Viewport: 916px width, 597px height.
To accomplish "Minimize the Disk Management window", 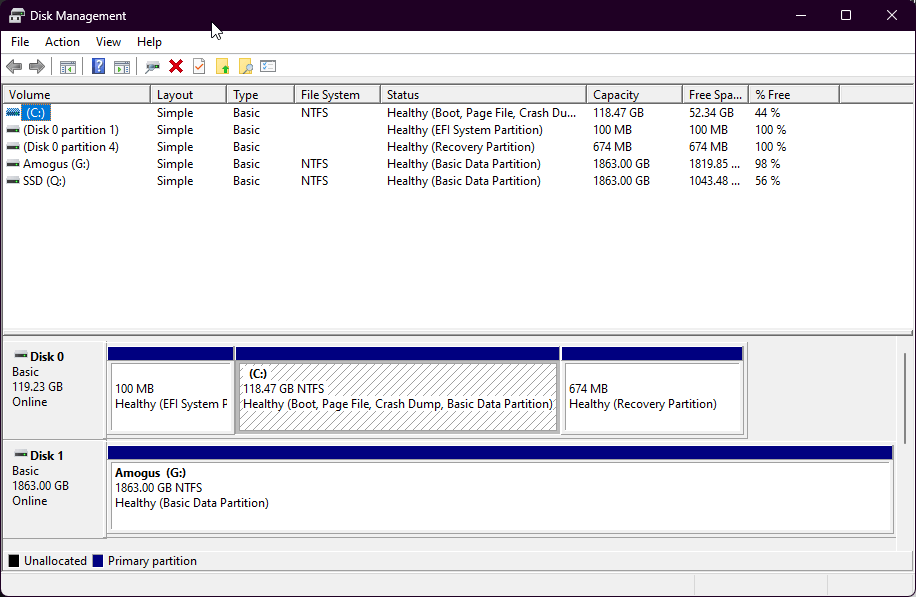I will (x=801, y=15).
